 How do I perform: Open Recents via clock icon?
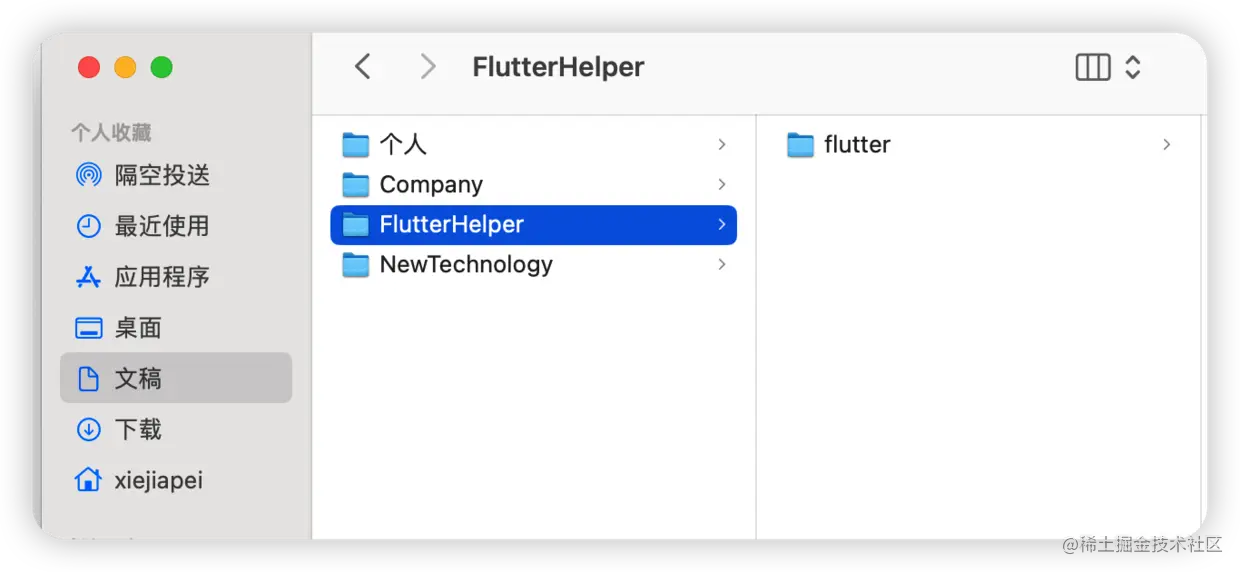[89, 227]
